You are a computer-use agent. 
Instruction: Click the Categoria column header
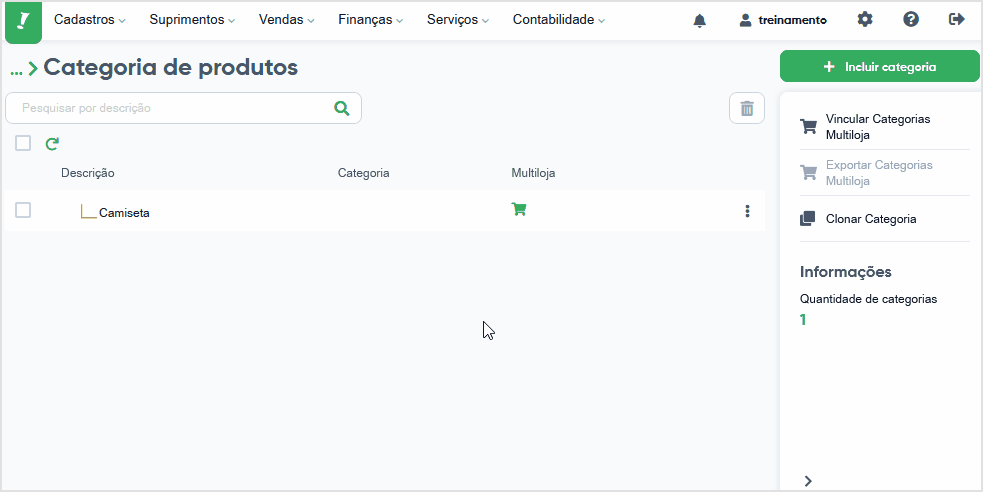click(x=364, y=173)
